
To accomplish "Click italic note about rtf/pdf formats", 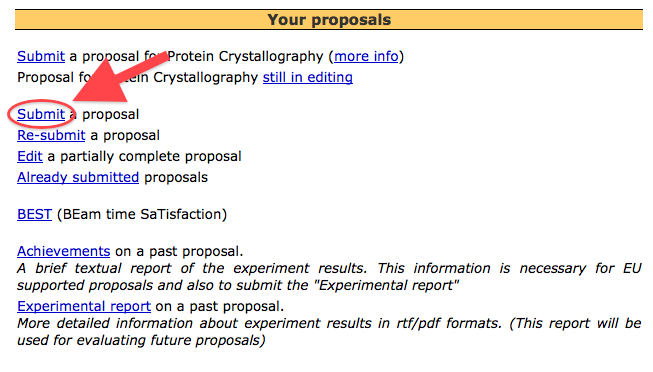I will [329, 332].
